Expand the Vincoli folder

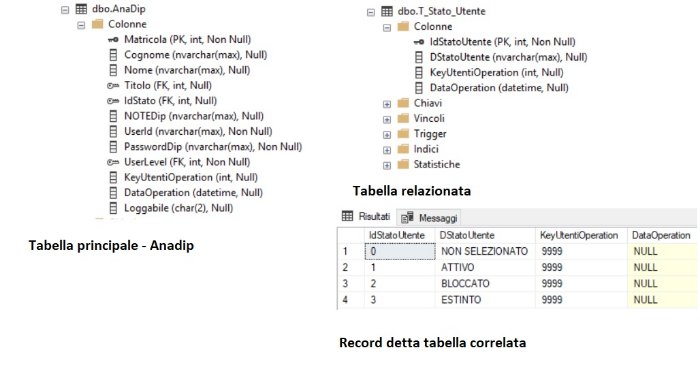pyautogui.click(x=387, y=119)
